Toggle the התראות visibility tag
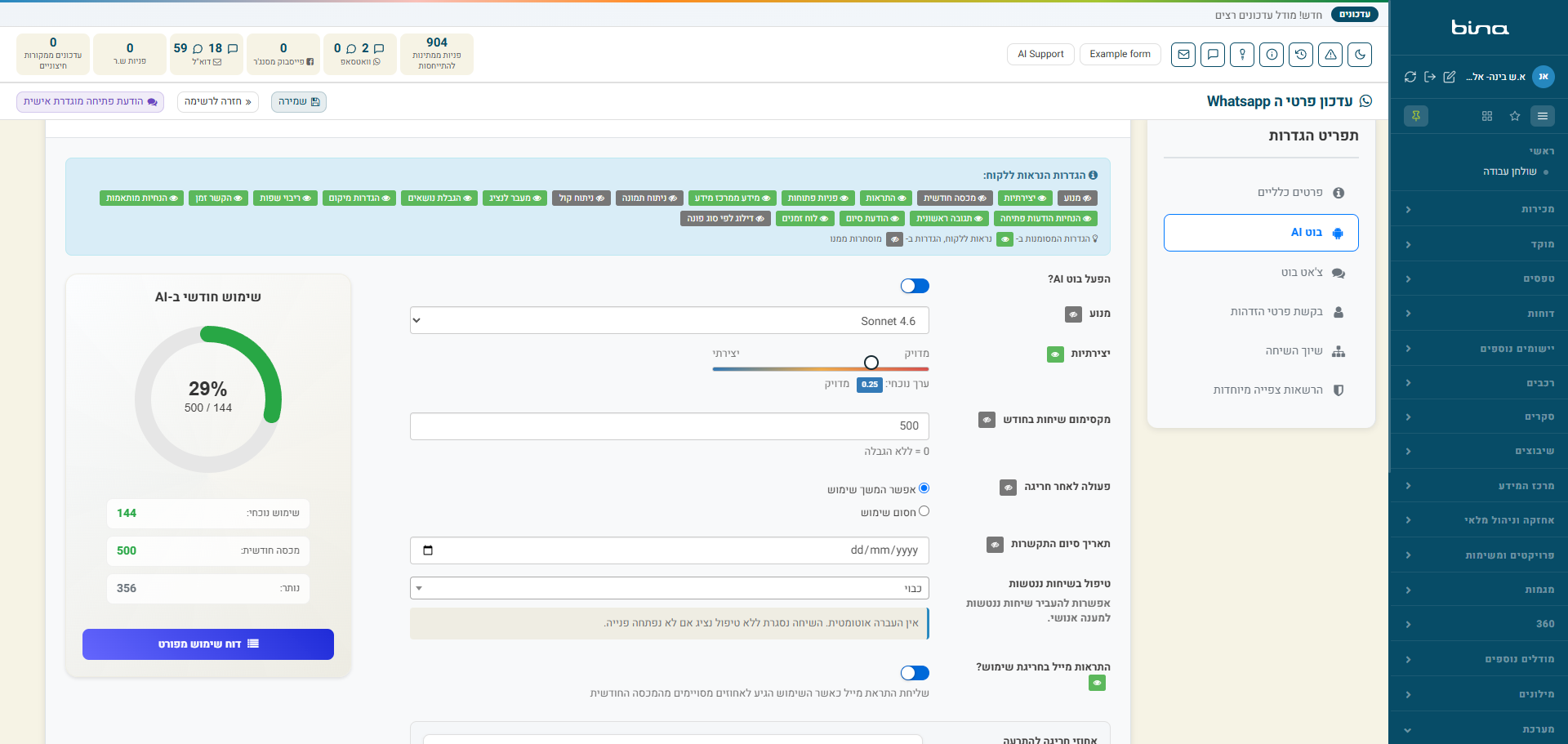This screenshot has width=1568, height=744. pos(885,198)
